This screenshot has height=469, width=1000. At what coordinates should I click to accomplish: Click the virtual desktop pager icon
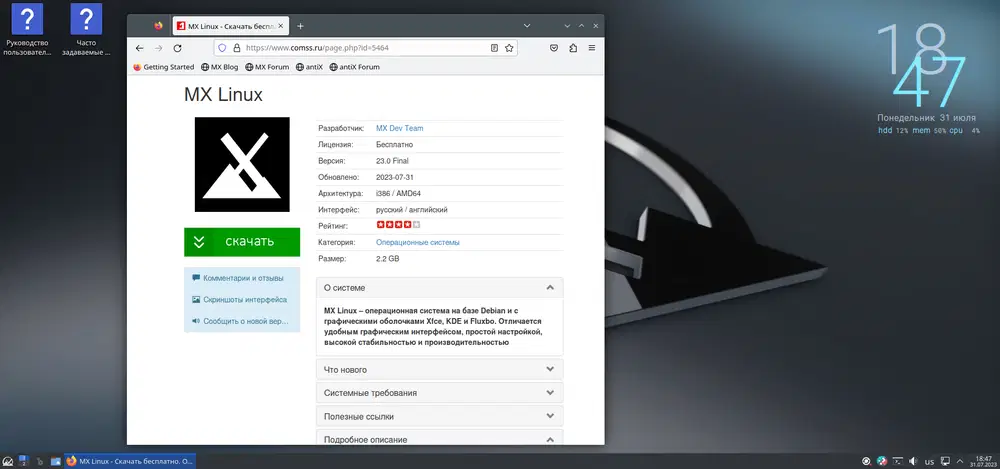click(24, 461)
